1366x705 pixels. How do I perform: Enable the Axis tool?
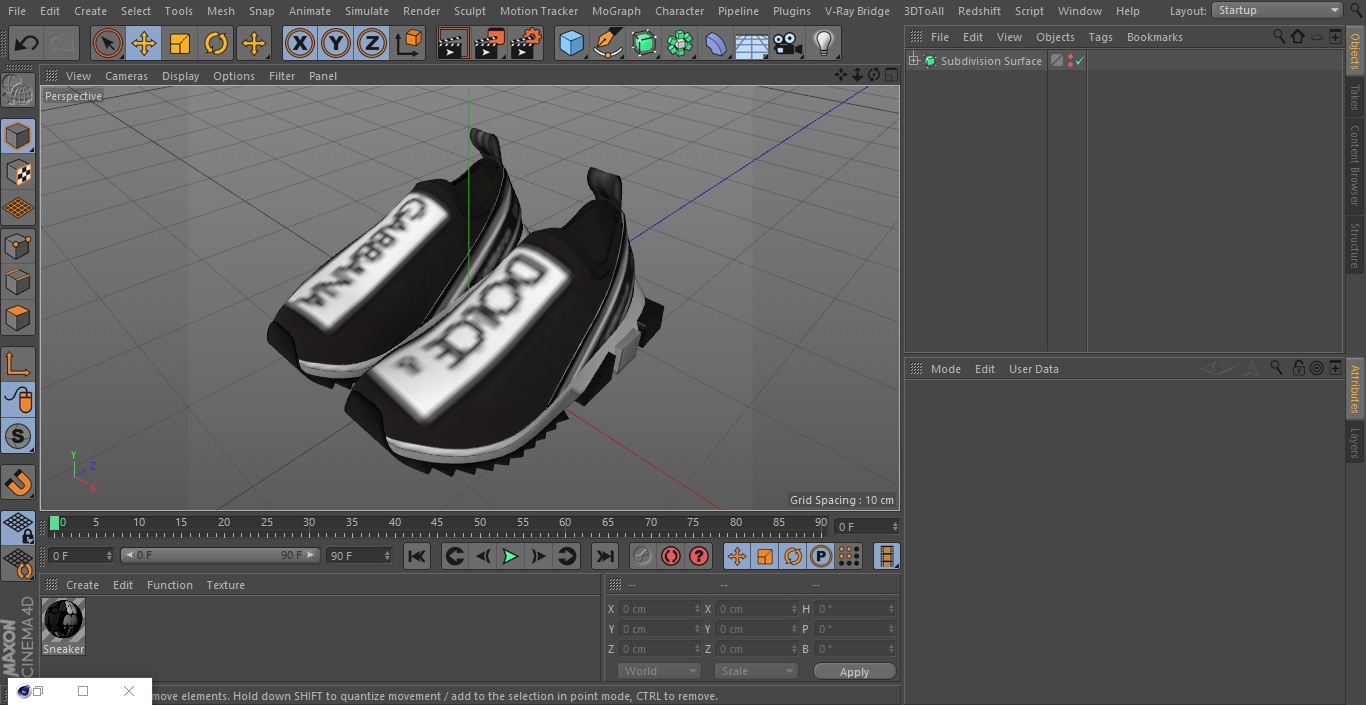click(18, 364)
